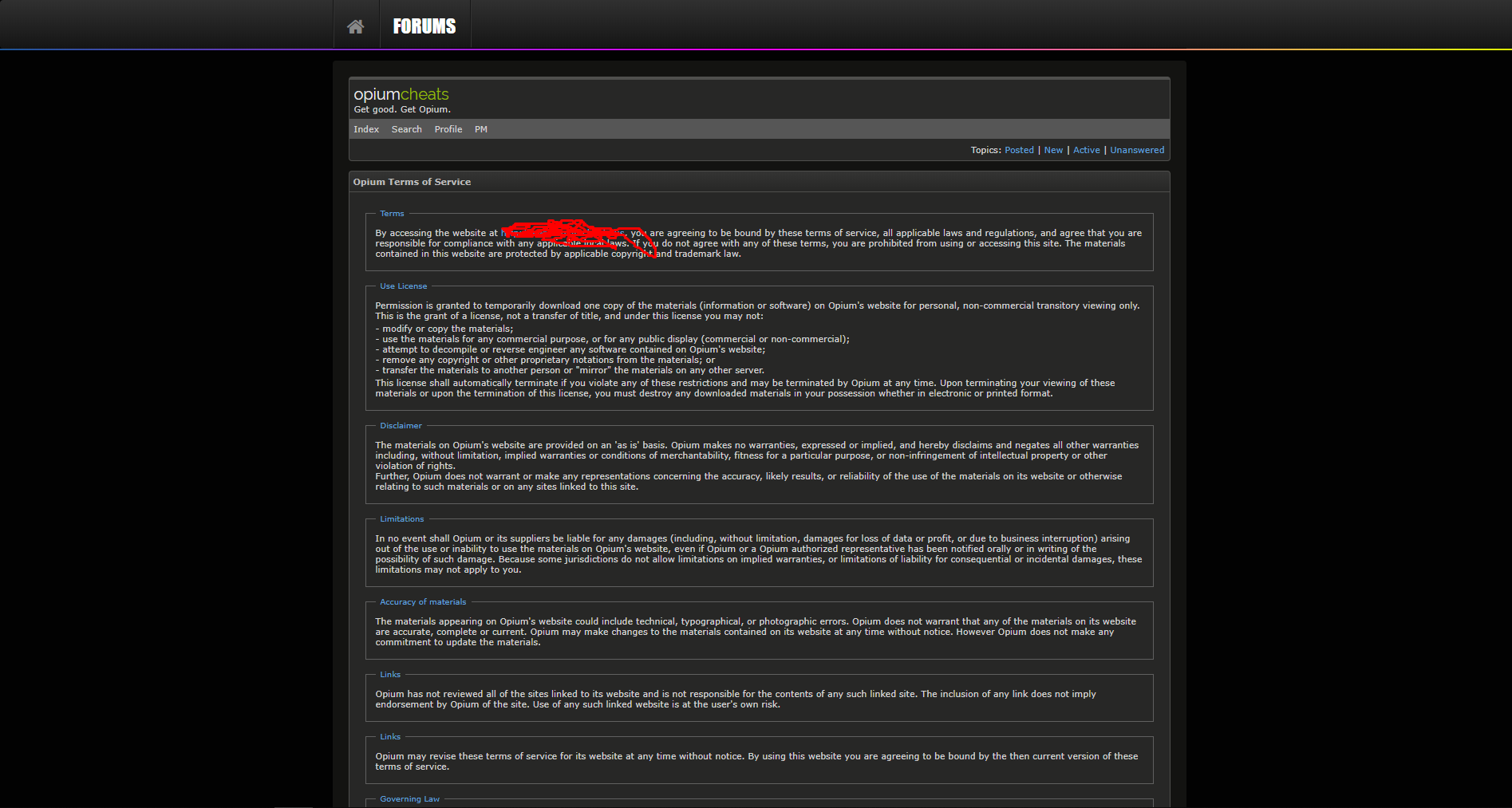Click the red scribbled-out website address
1512x808 pixels.
[567, 233]
